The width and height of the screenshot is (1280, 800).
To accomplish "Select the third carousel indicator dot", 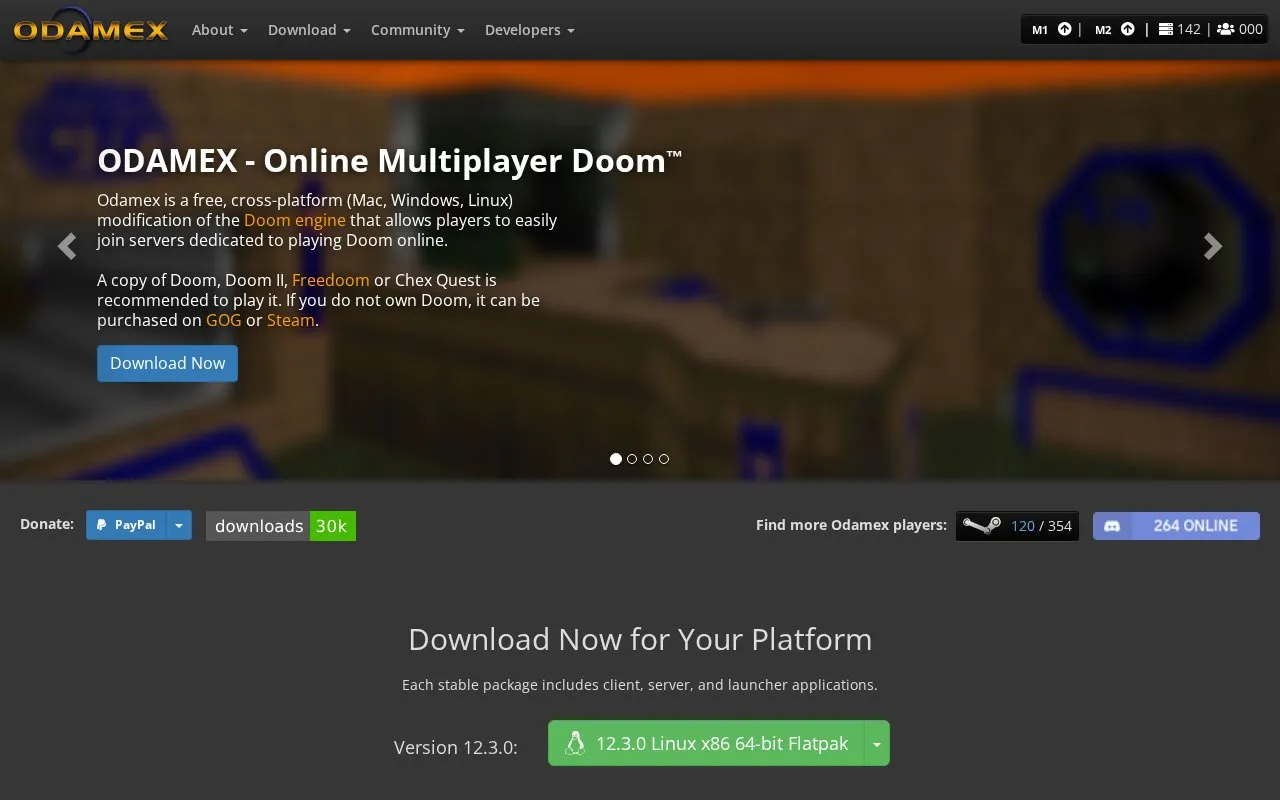I will (648, 459).
